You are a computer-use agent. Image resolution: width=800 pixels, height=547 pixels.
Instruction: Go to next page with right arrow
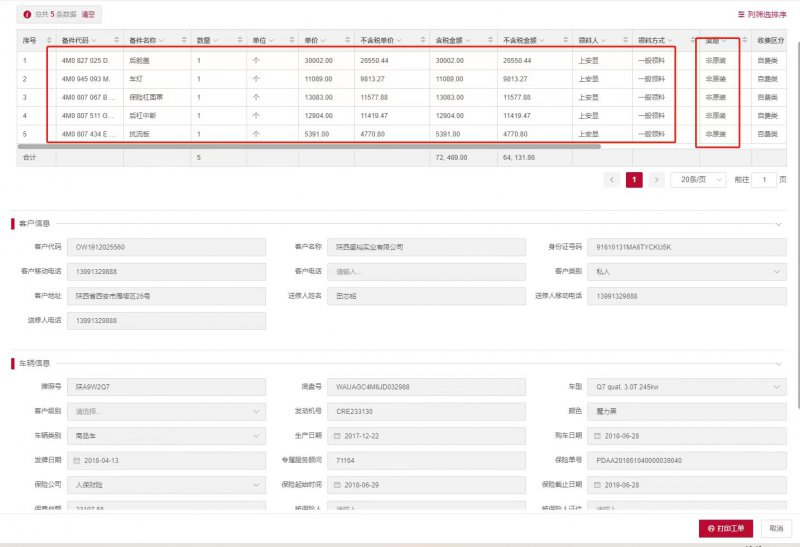(x=657, y=180)
